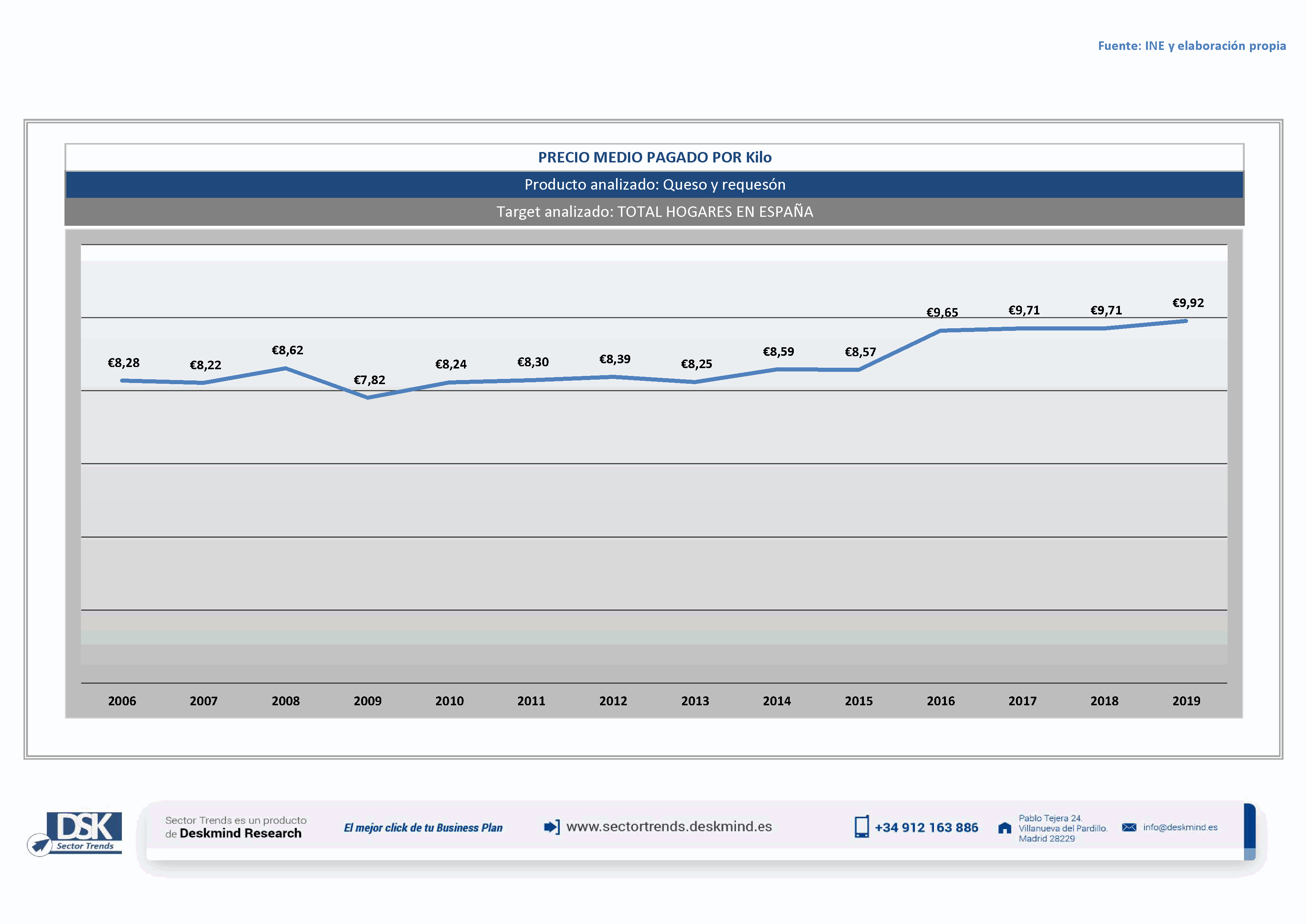The image size is (1307, 924).
Task: Click the slogan 'El mejor click de tu Business Plan'
Action: pos(423,828)
